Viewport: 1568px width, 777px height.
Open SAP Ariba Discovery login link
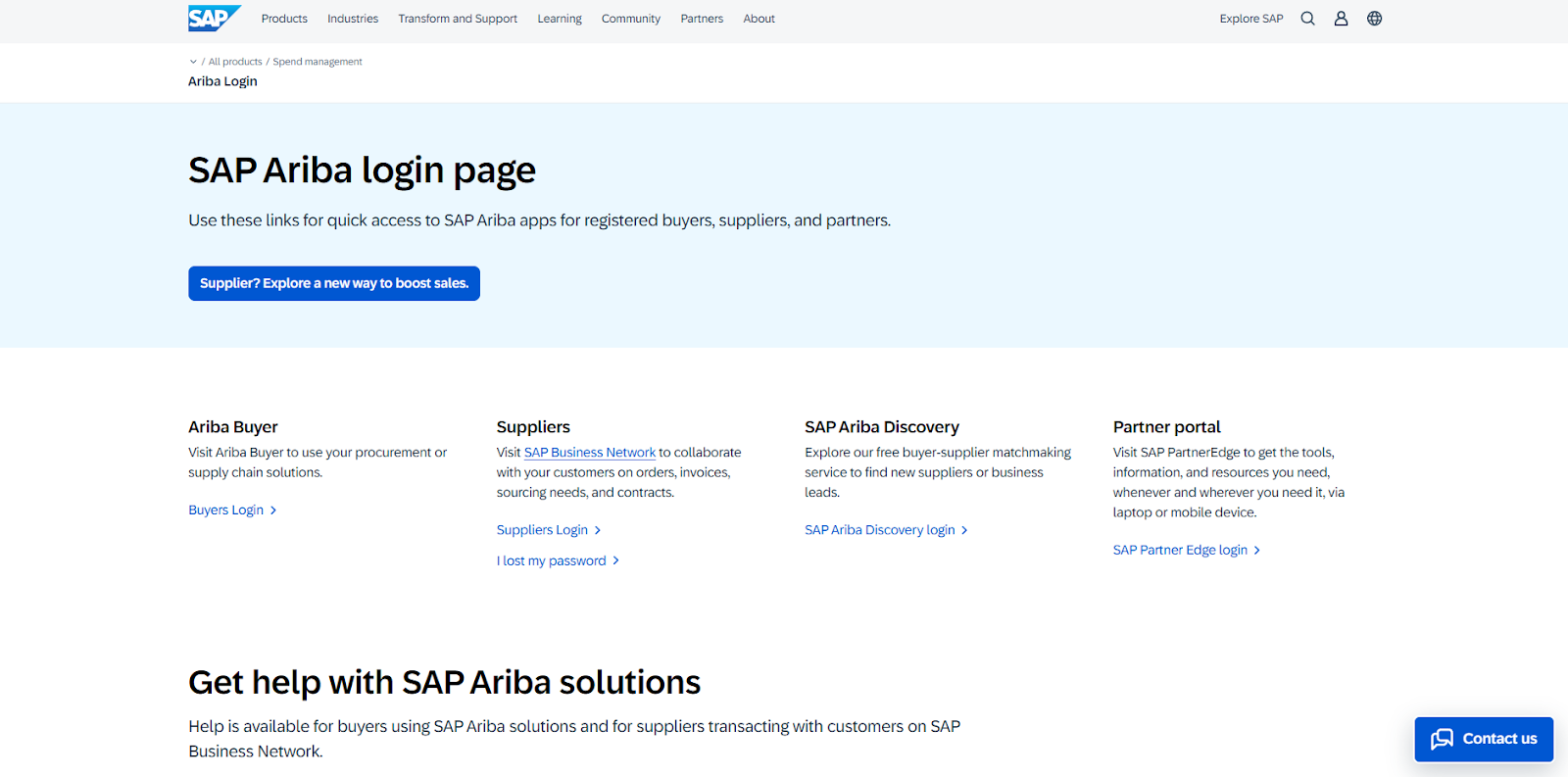click(880, 530)
